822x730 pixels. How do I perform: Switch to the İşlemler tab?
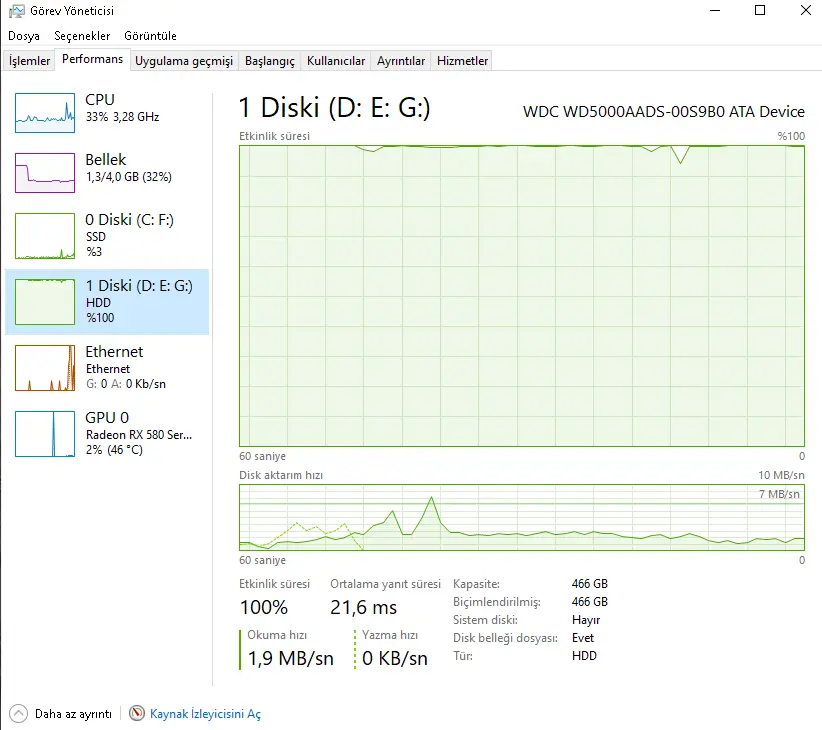pos(29,61)
